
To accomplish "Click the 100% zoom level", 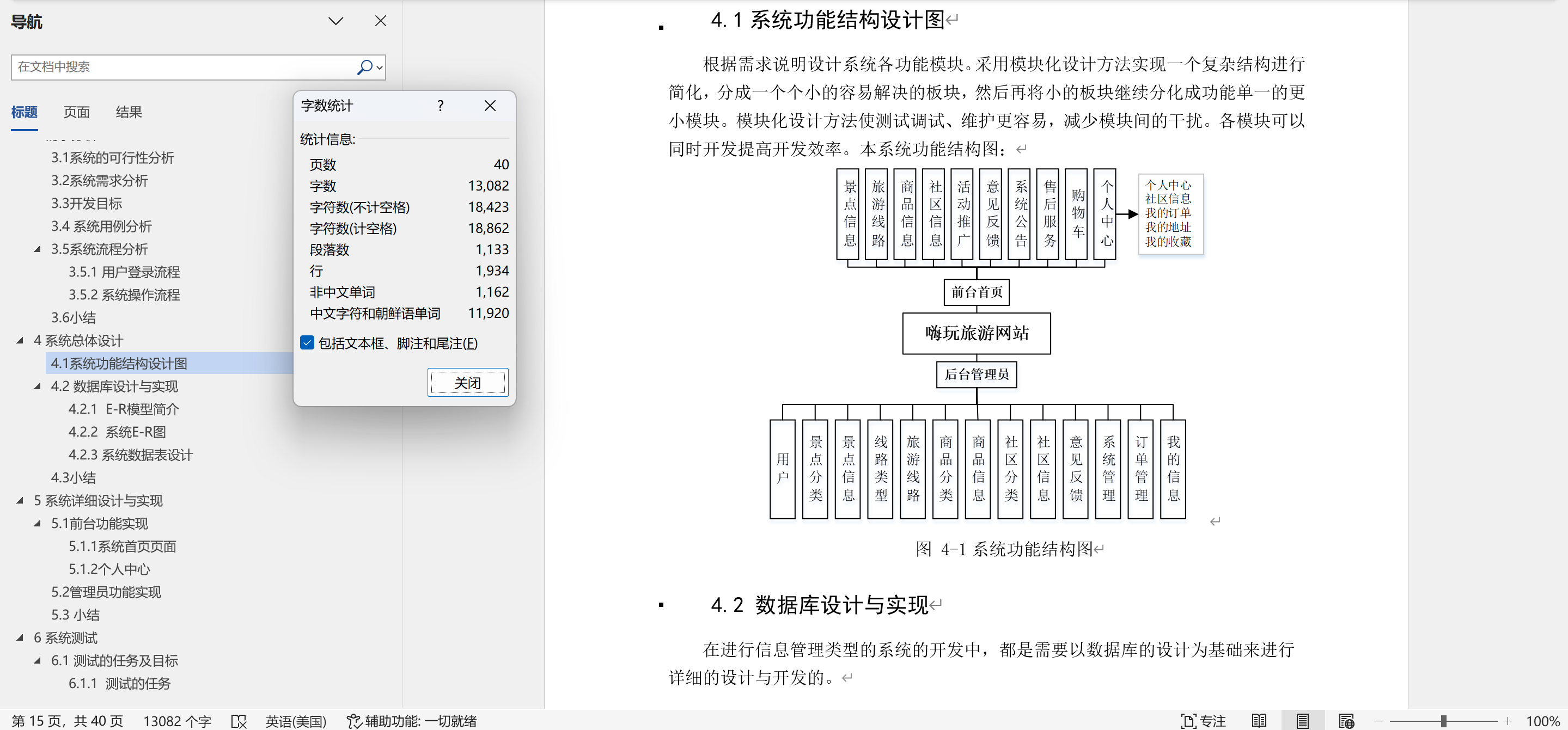I will pyautogui.click(x=1542, y=721).
